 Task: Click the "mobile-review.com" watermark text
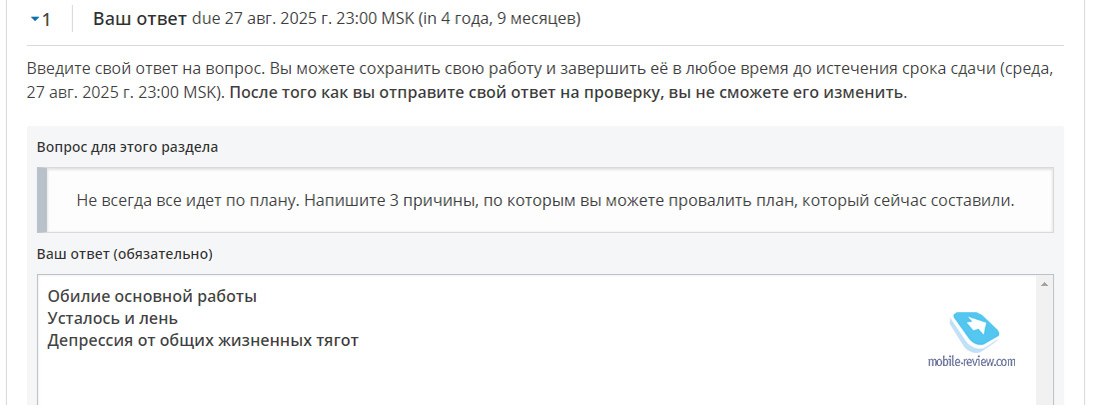pyautogui.click(x=972, y=361)
